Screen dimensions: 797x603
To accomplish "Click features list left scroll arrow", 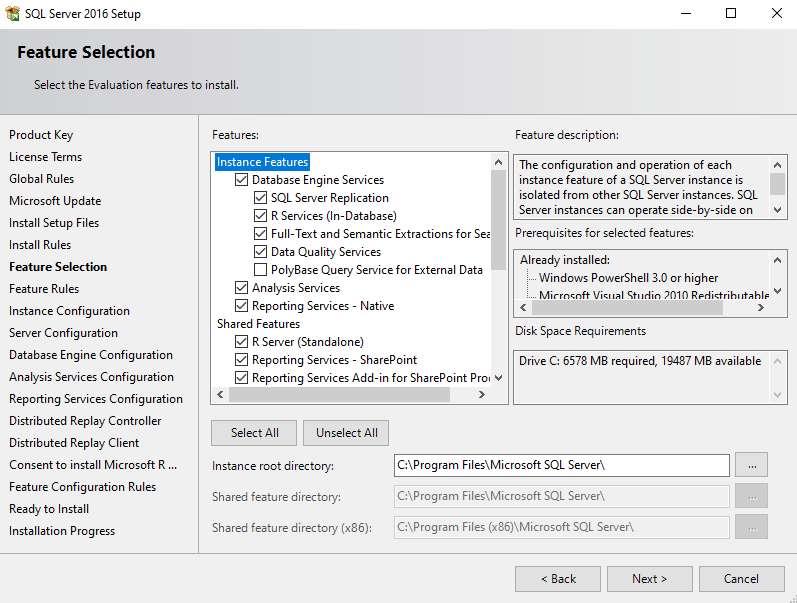I will point(220,395).
